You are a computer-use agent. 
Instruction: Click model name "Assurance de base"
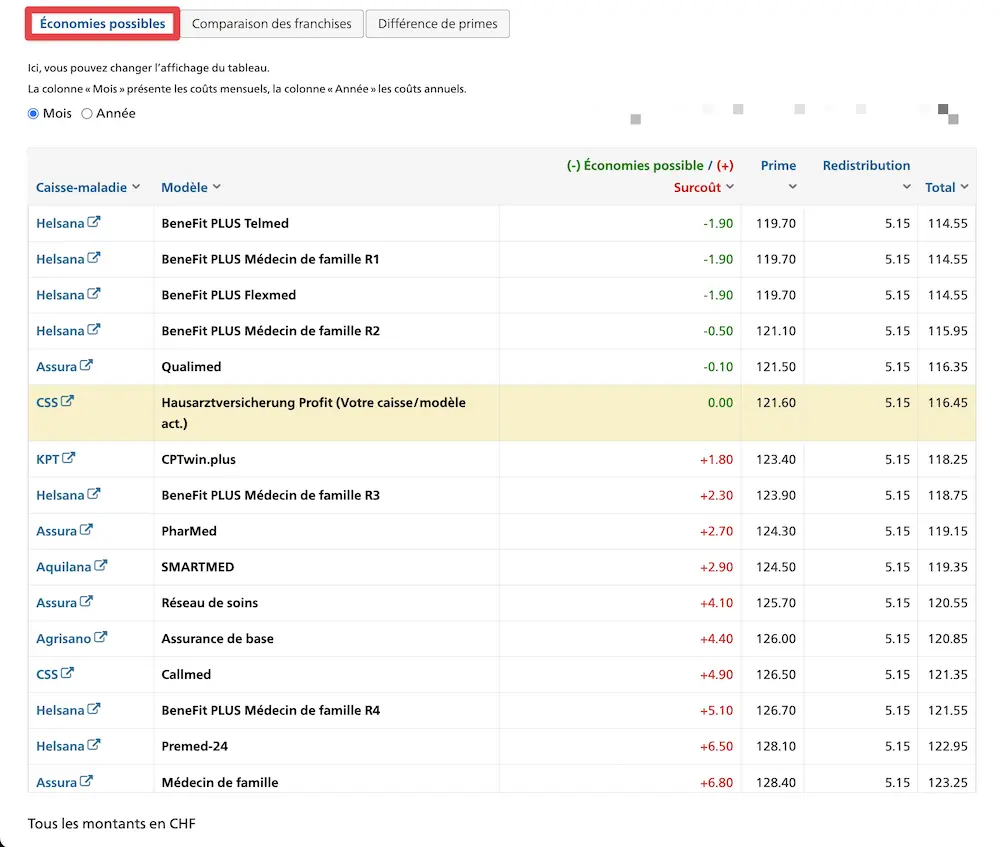tap(217, 638)
